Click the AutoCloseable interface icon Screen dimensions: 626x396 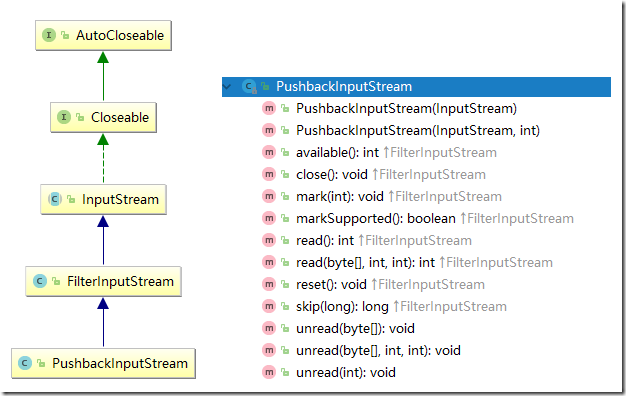pyautogui.click(x=49, y=35)
